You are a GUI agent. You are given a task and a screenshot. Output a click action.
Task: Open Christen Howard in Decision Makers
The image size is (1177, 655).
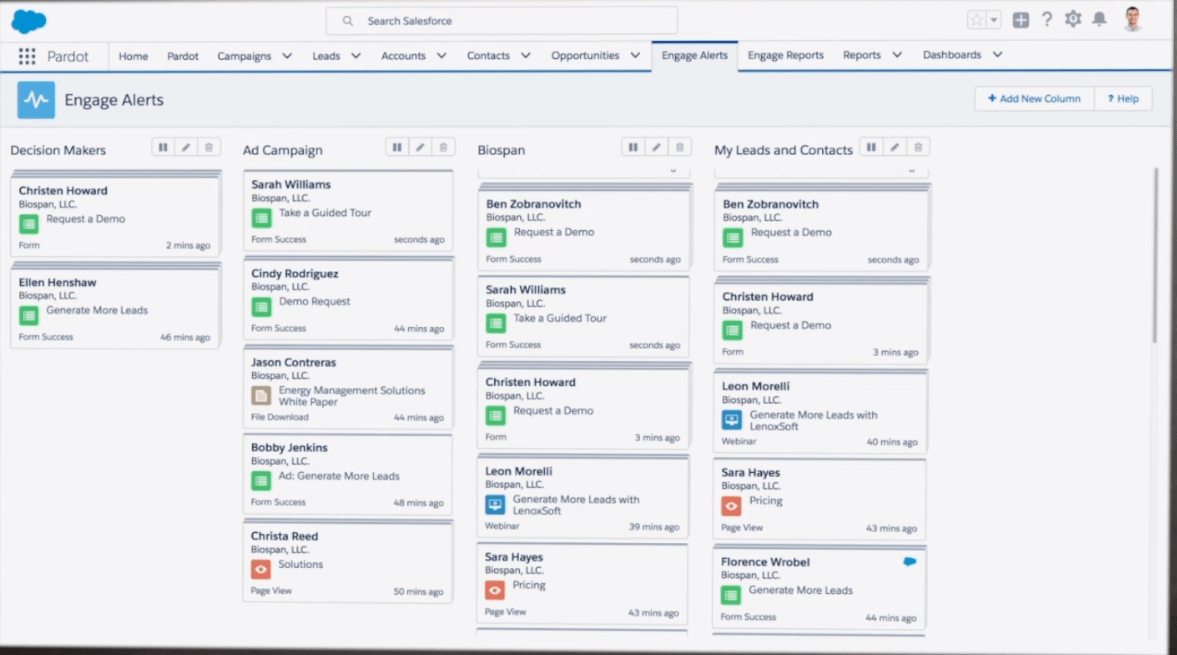coord(63,191)
